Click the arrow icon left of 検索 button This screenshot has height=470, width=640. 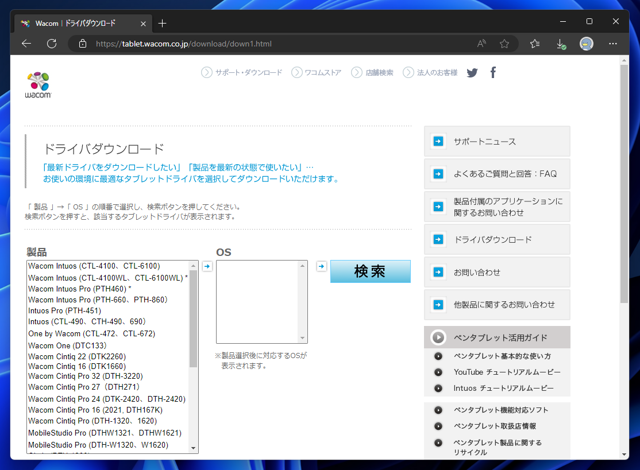coord(322,266)
